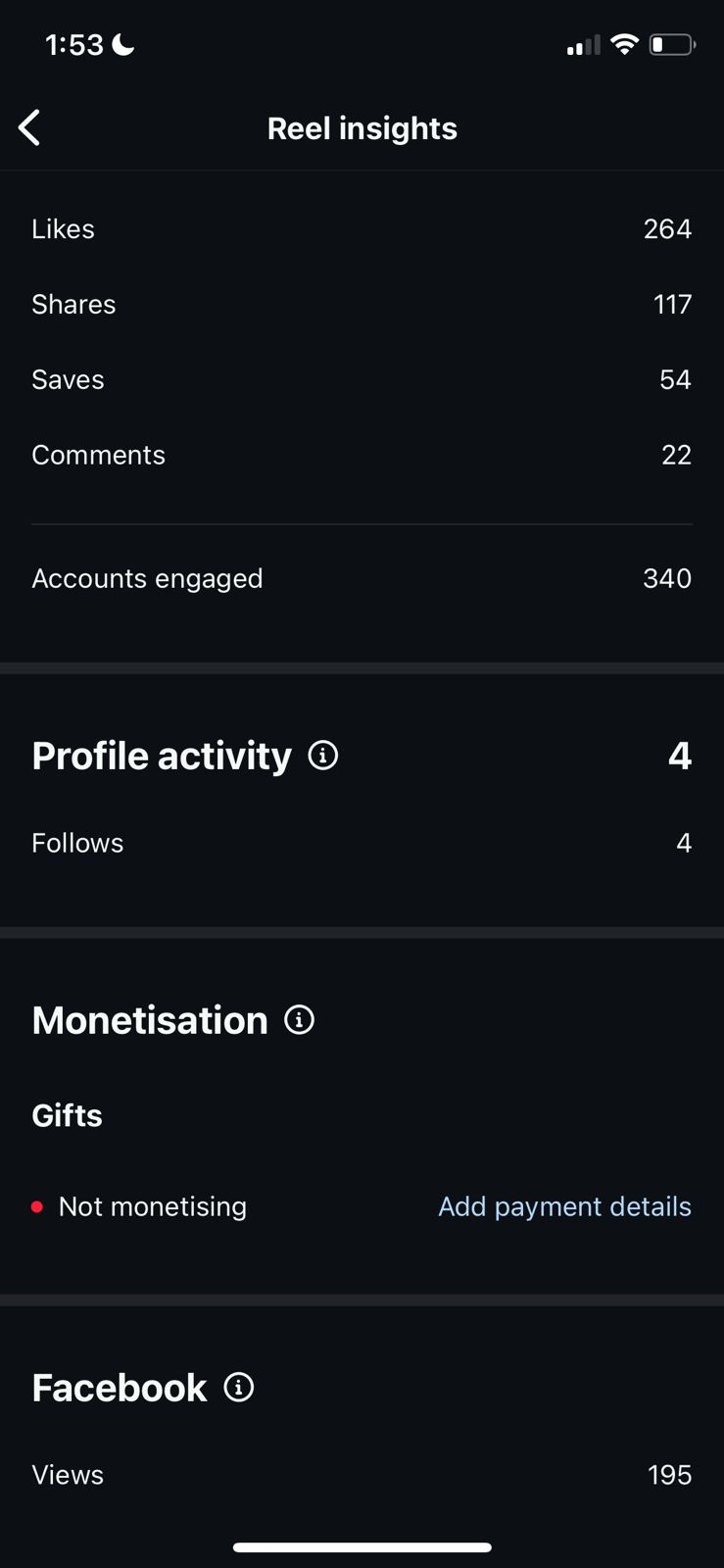Tap the Gifts heading
This screenshot has height=1568, width=724.
[68, 1115]
